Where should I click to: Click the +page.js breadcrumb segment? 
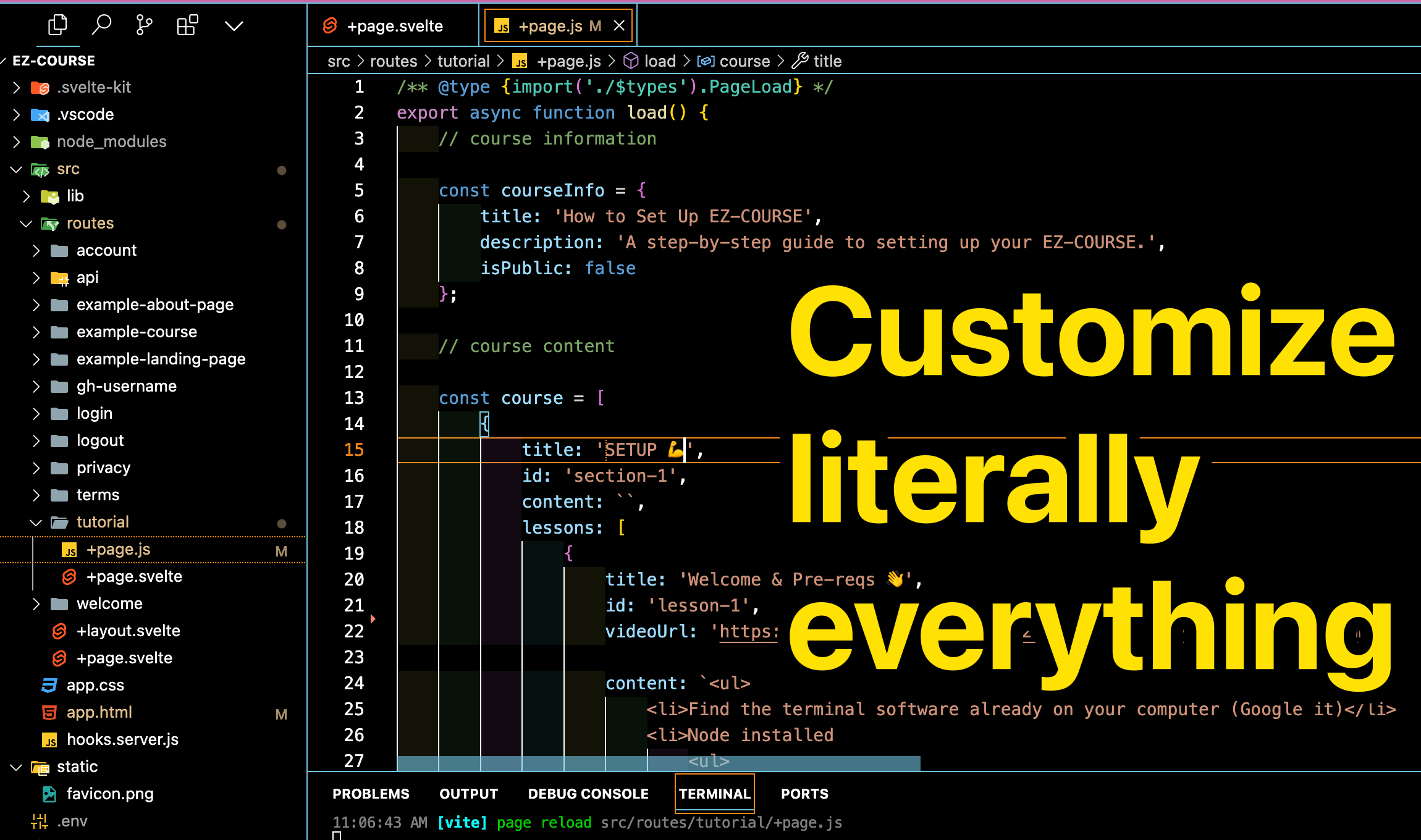[x=557, y=61]
